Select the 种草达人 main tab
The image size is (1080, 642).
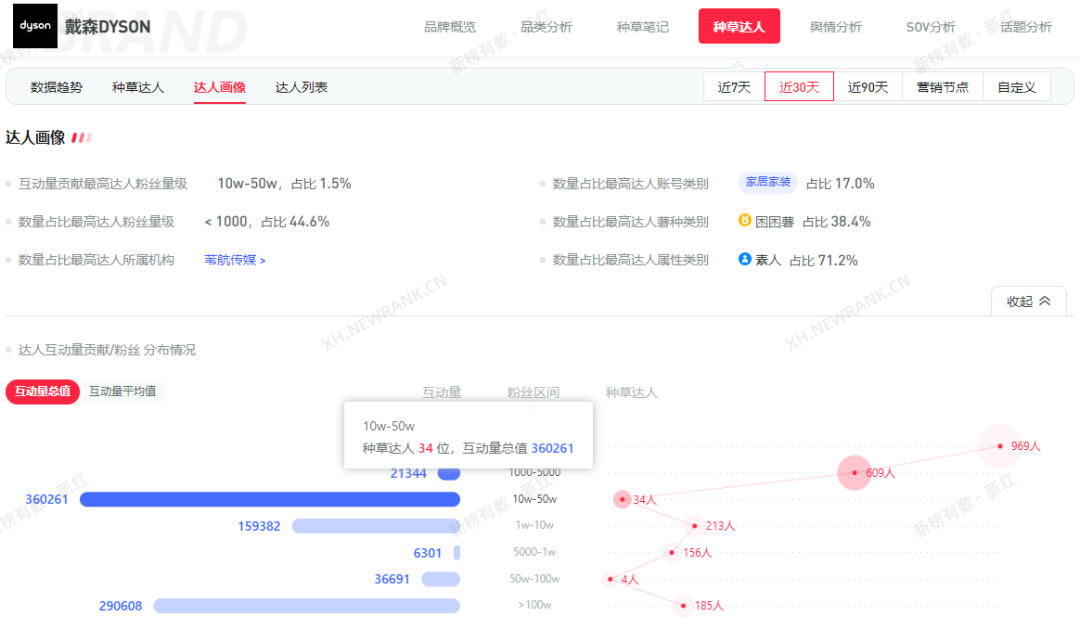pyautogui.click(x=739, y=26)
